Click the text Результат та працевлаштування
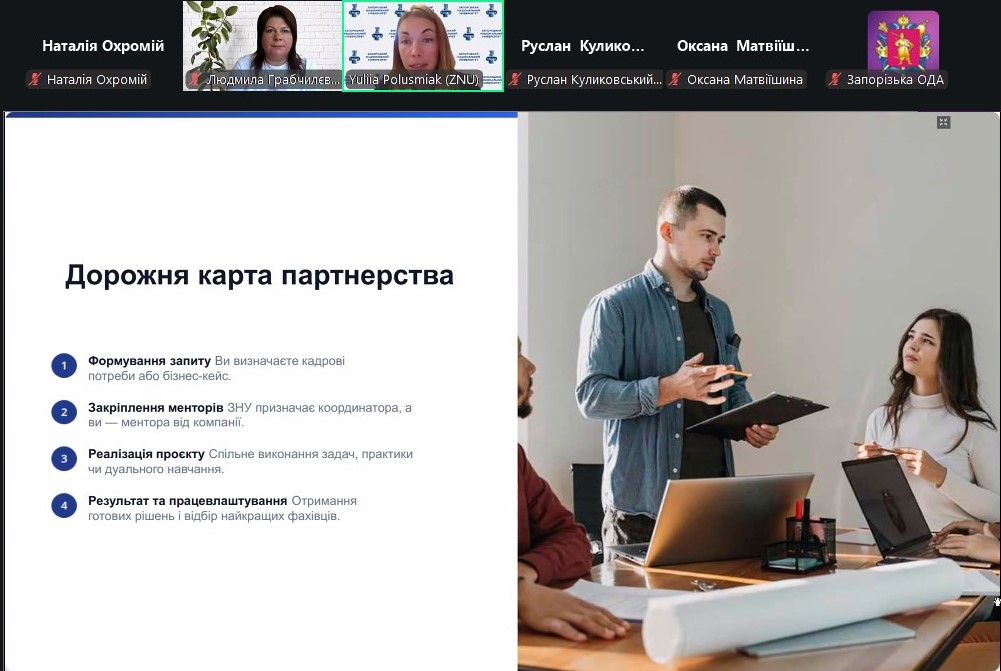 click(x=188, y=501)
